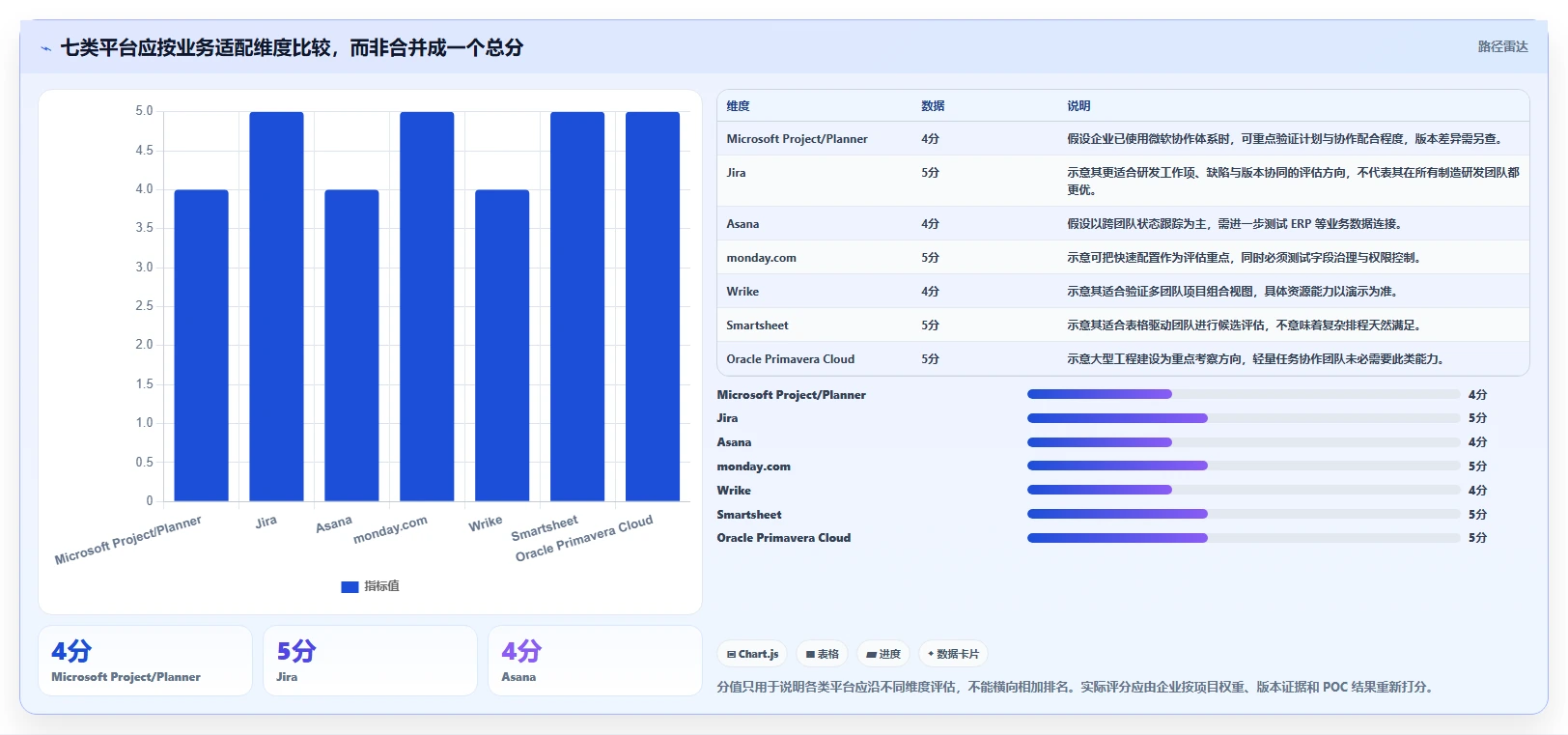Viewport: 1568px width, 735px height.
Task: Click the monday.com x-axis label under chart
Action: [390, 529]
